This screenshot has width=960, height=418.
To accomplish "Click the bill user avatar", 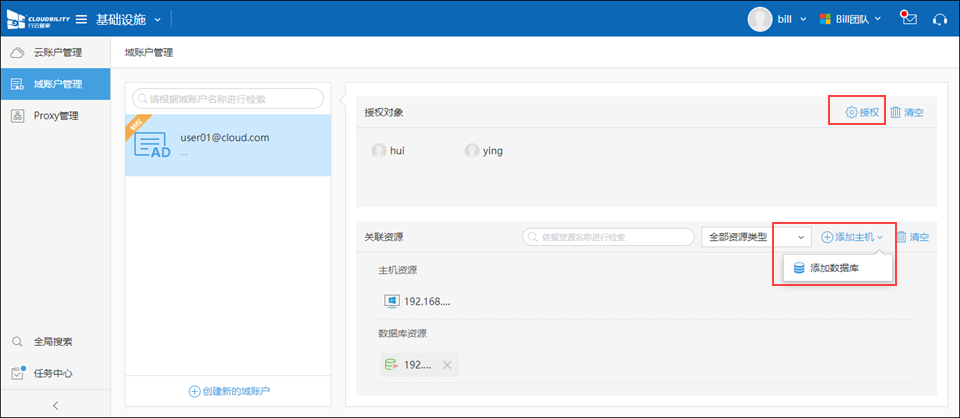I will click(759, 19).
